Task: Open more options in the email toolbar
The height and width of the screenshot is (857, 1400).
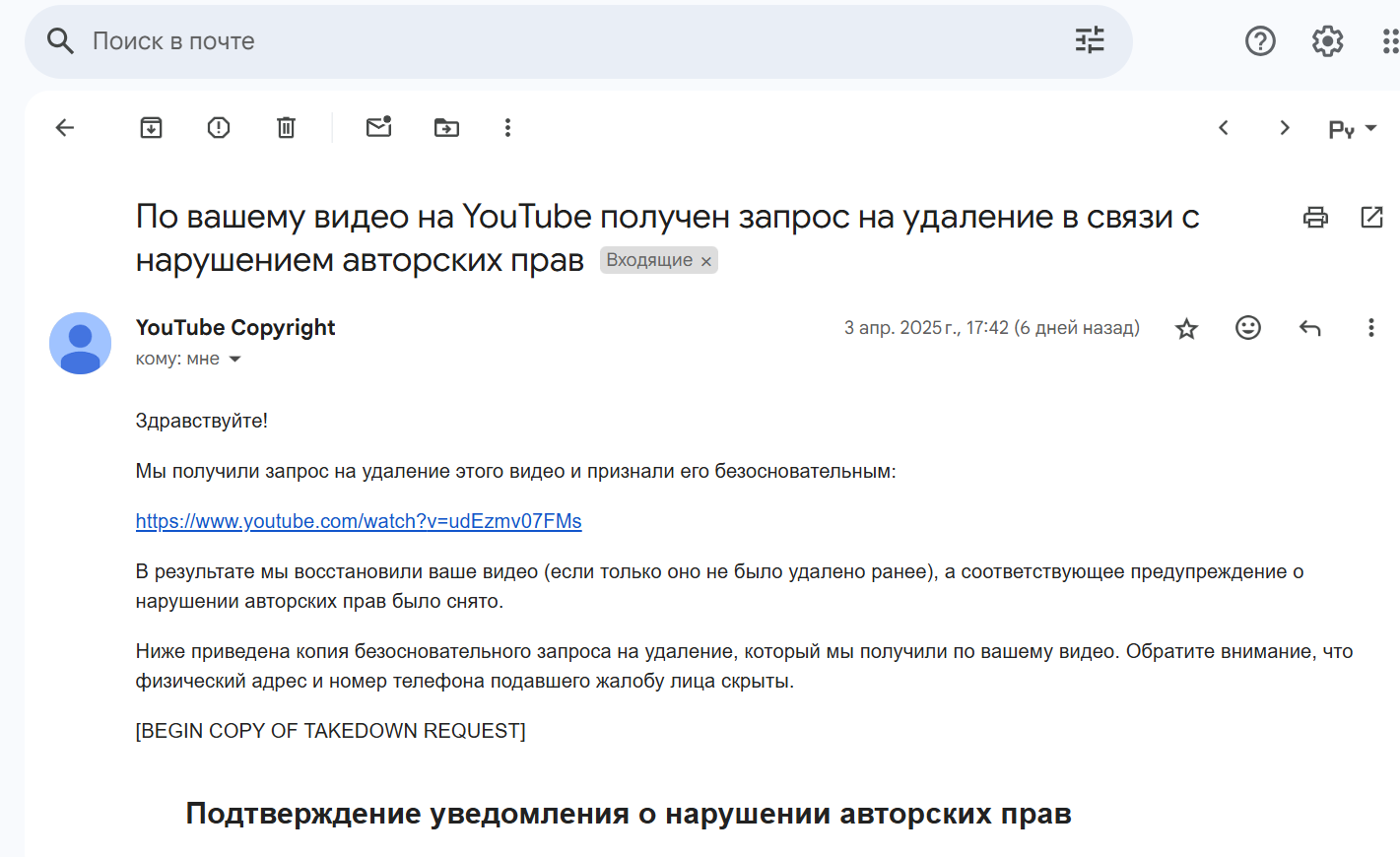Action: click(x=507, y=128)
